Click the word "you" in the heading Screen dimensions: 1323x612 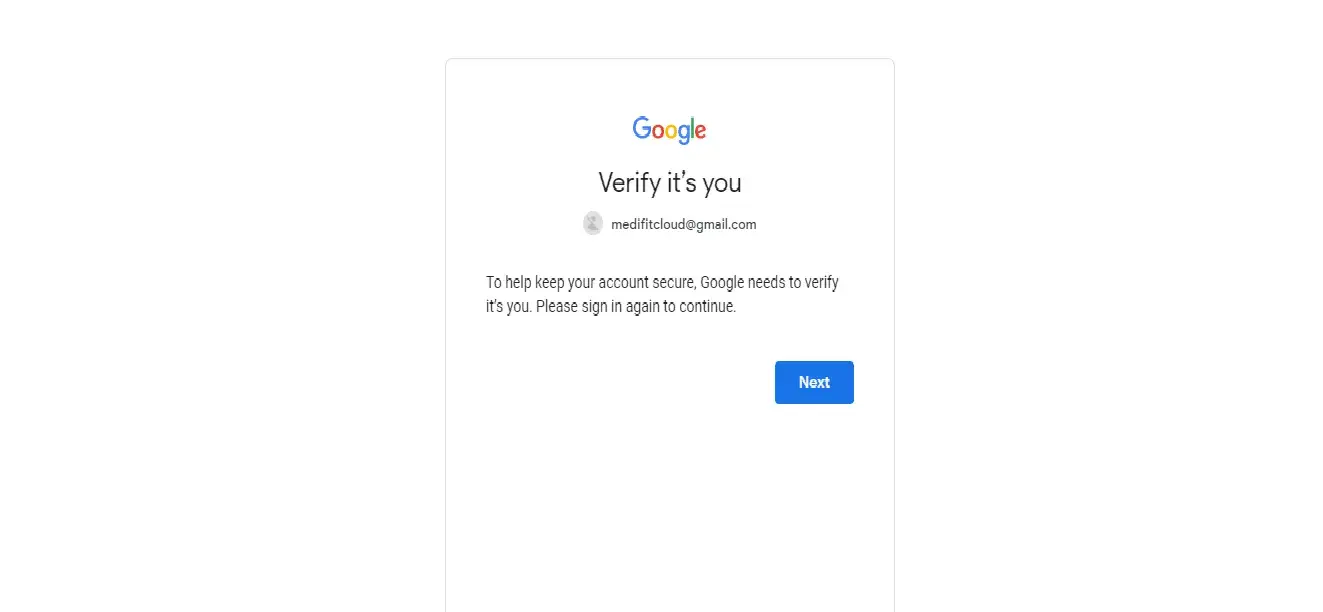tap(723, 185)
